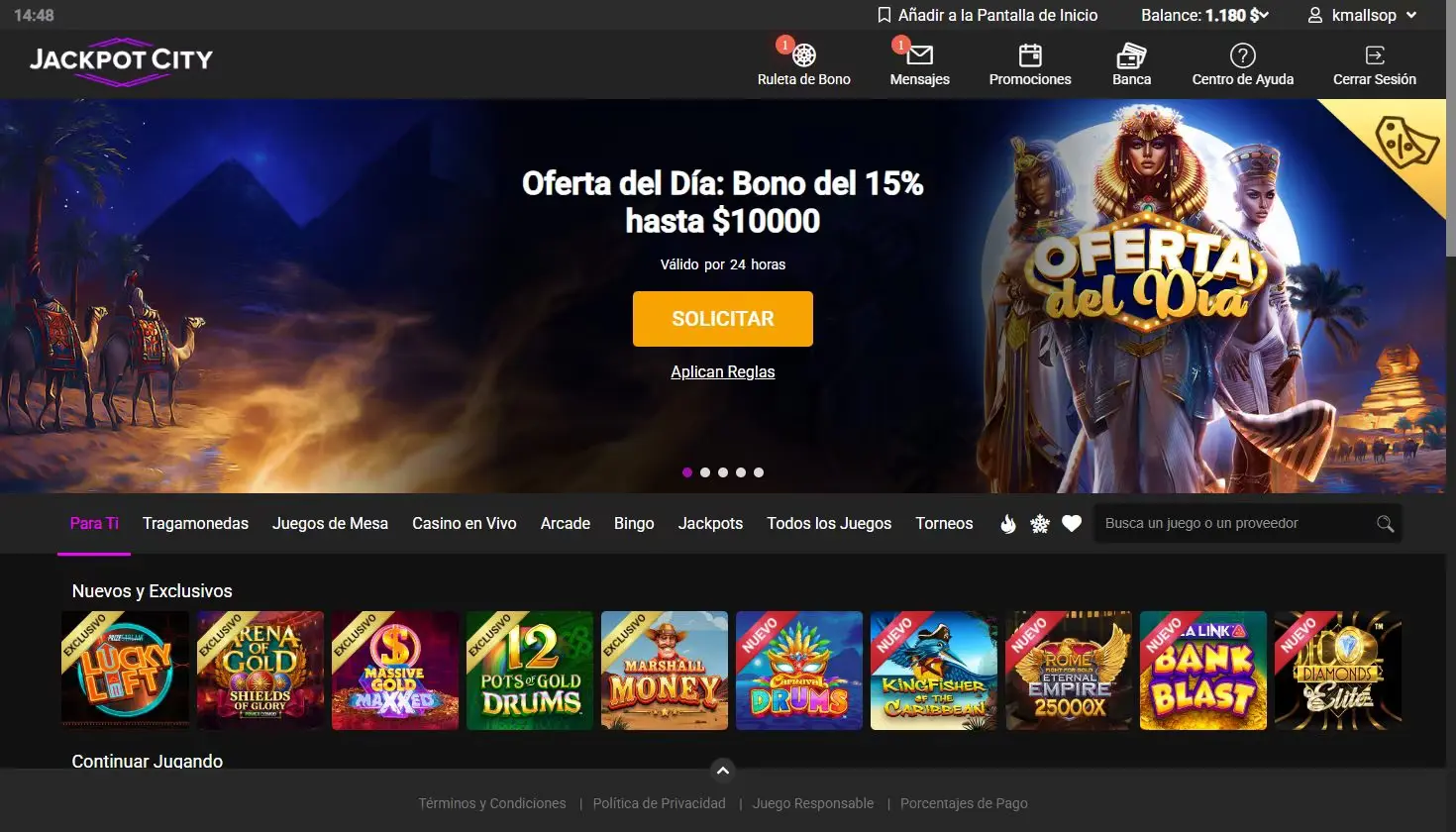Open the Ruleta de Bono wheel icon
Screen dimensions: 1456x832
tap(804, 55)
